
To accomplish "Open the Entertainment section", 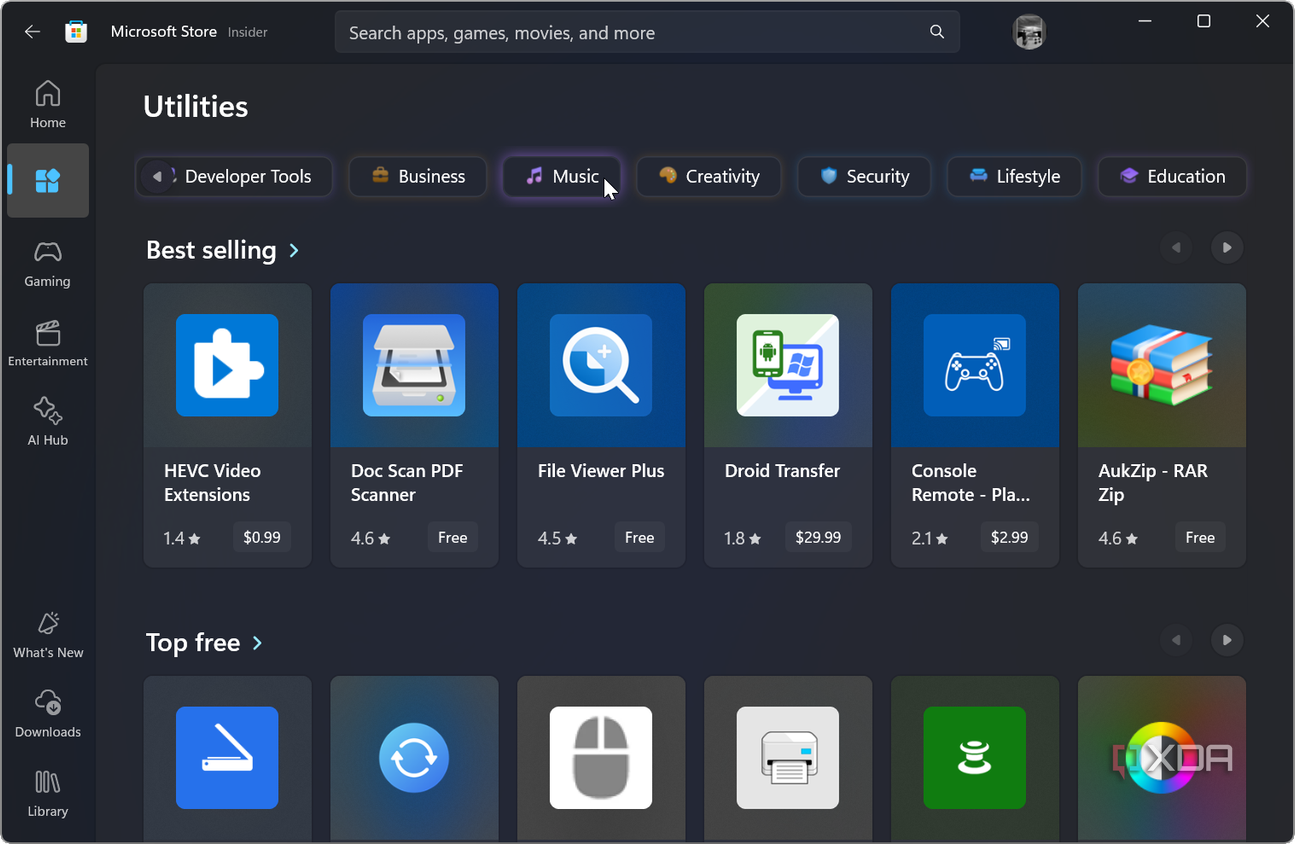I will pos(48,343).
